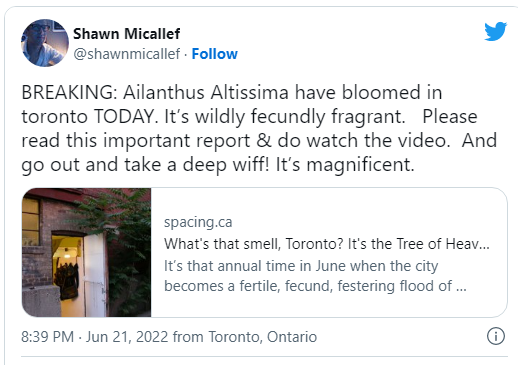Screen dimensions: 518x365
Task: Click the lit window on the brick wall photo
Action: coord(31,222)
